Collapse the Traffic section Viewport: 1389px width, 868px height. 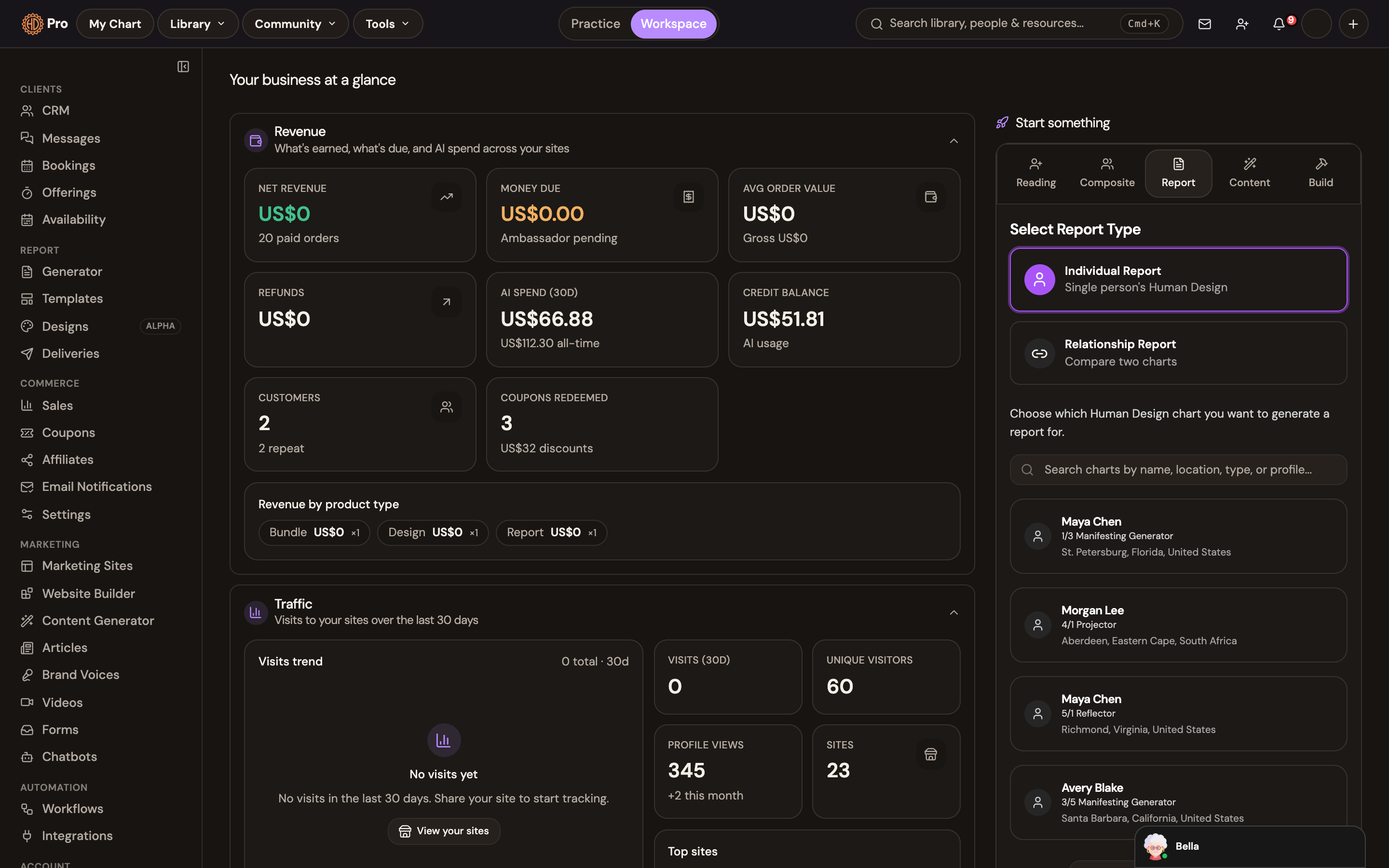pos(953,612)
